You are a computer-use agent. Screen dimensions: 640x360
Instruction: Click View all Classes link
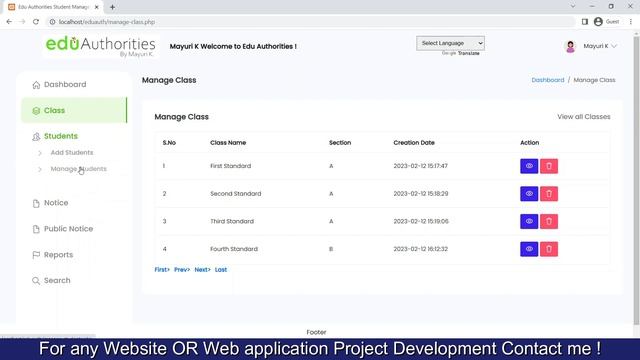(x=584, y=117)
